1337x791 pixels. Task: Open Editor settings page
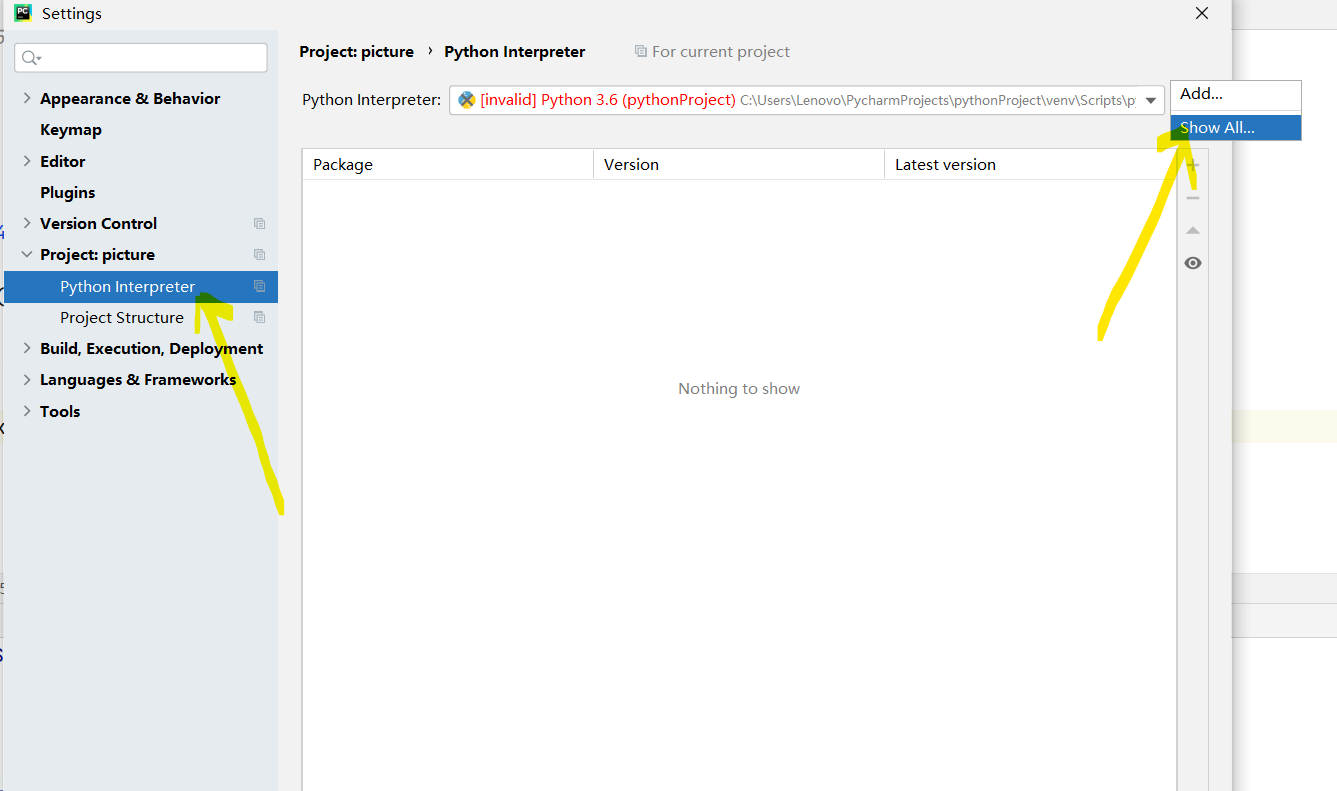click(62, 161)
